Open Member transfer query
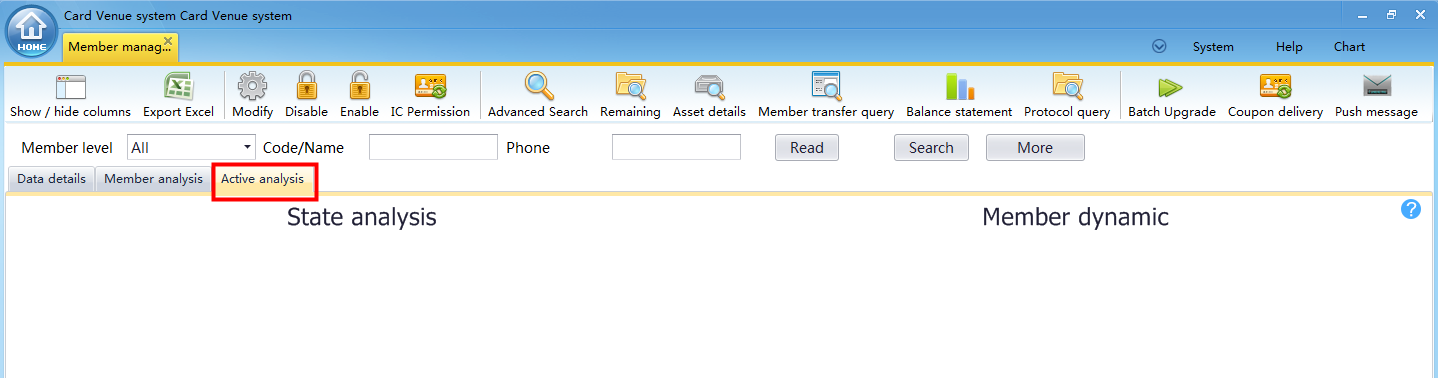This screenshot has height=378, width=1438. point(826,96)
